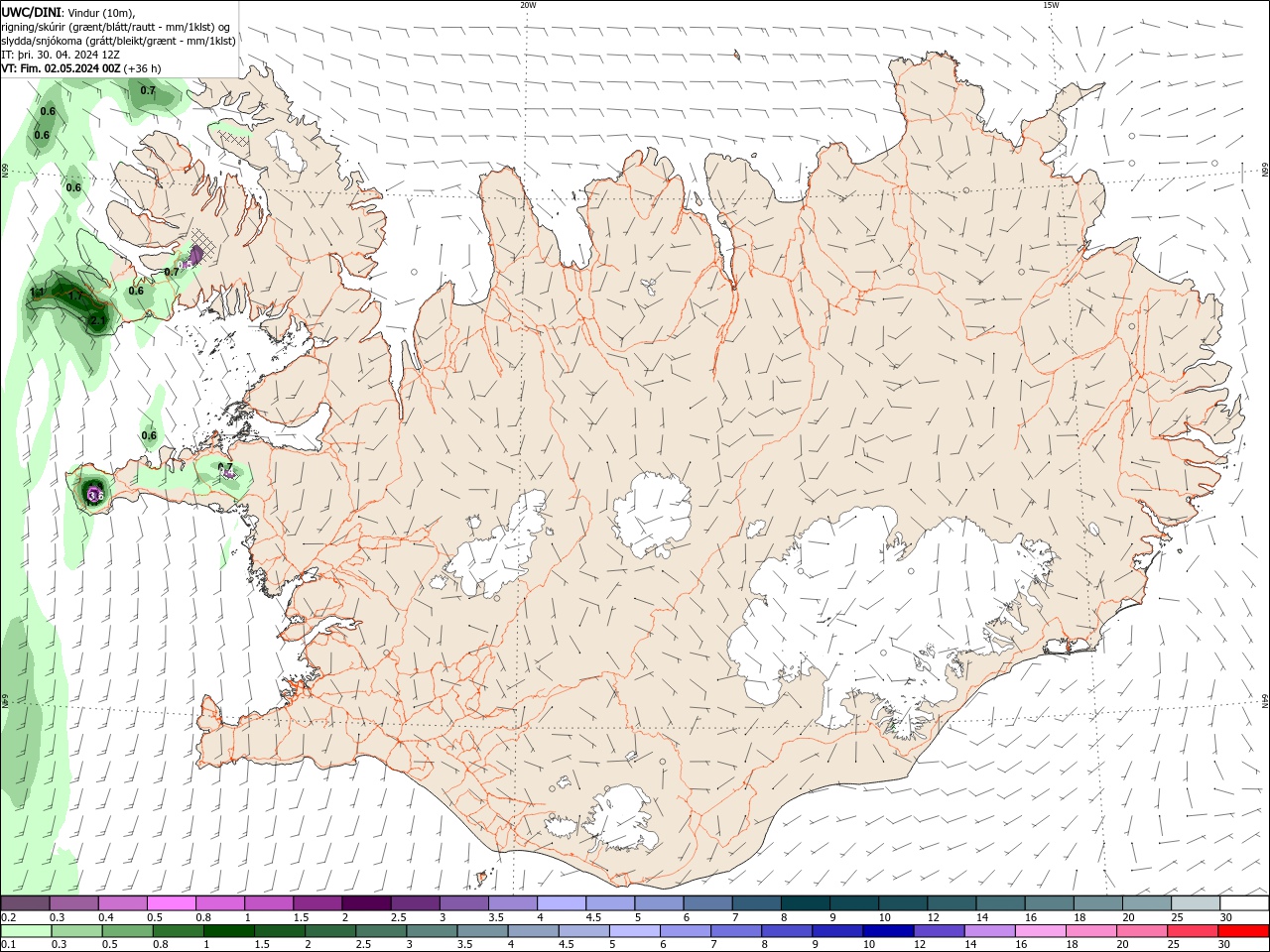Click the 0.7 value just right of the header box
1270x952 pixels.
coord(148,90)
